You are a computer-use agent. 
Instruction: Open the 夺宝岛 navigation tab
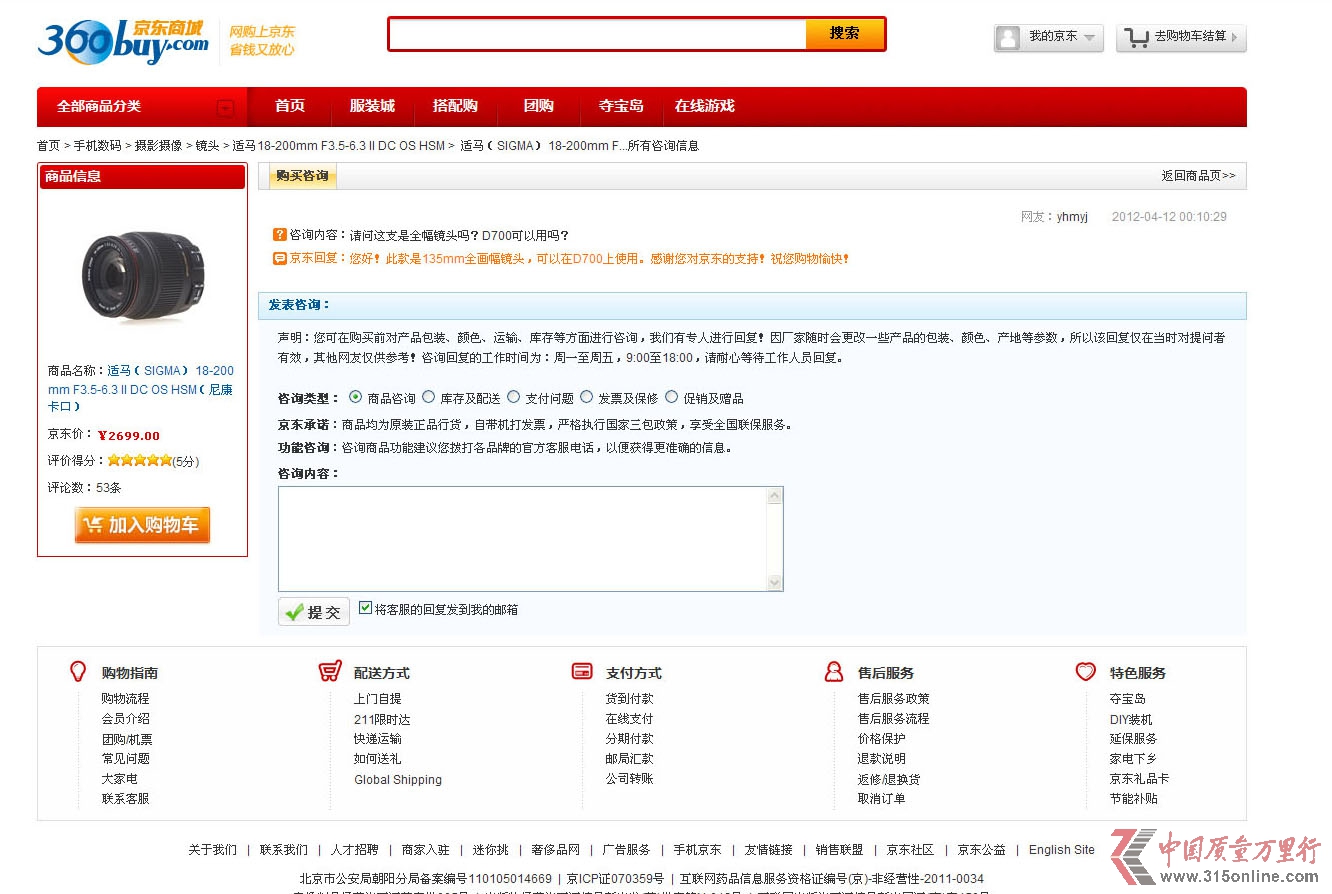click(x=621, y=106)
